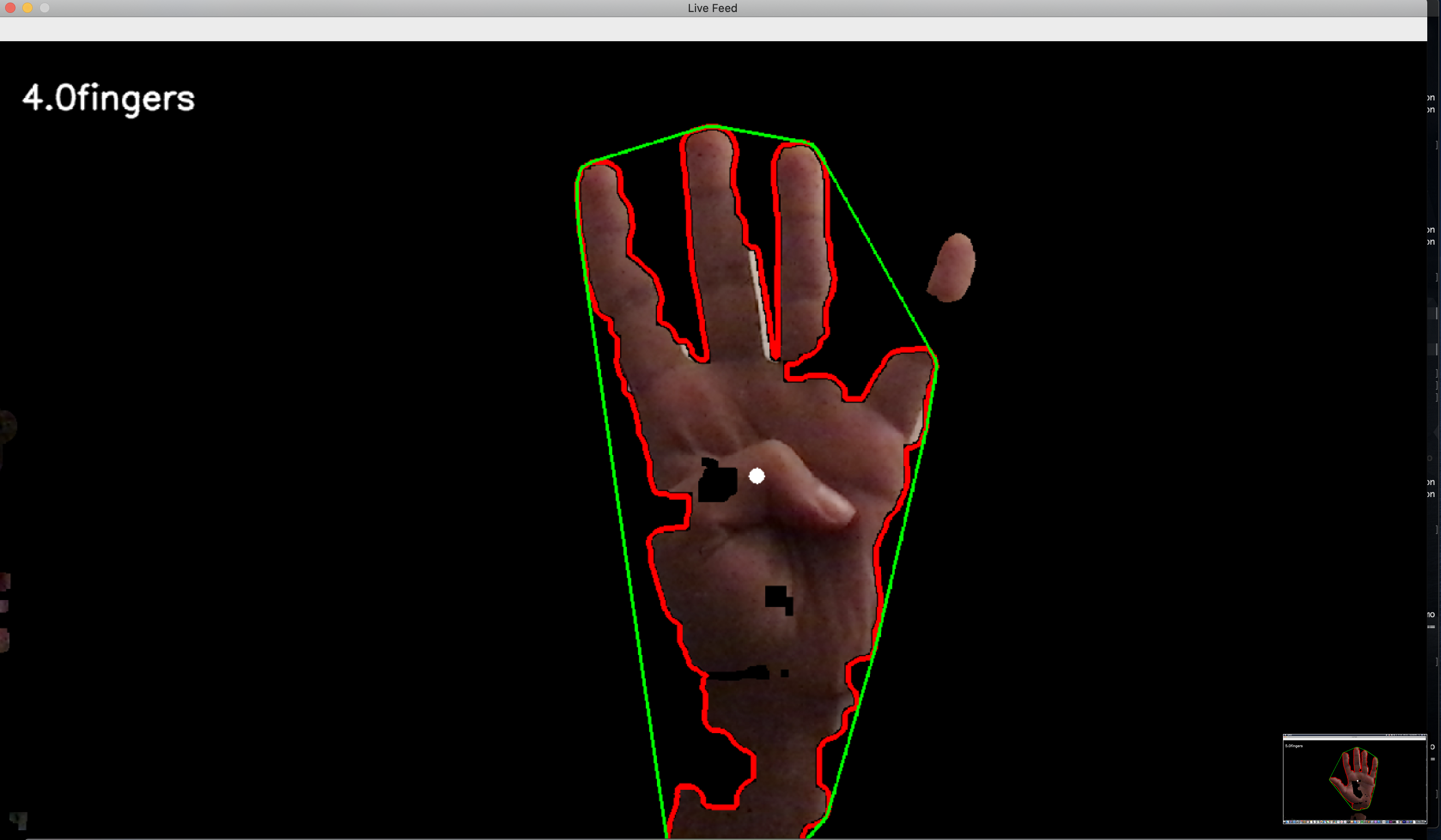Click the tip of the leftmost finger
The image size is (1441, 840).
pyautogui.click(x=598, y=174)
